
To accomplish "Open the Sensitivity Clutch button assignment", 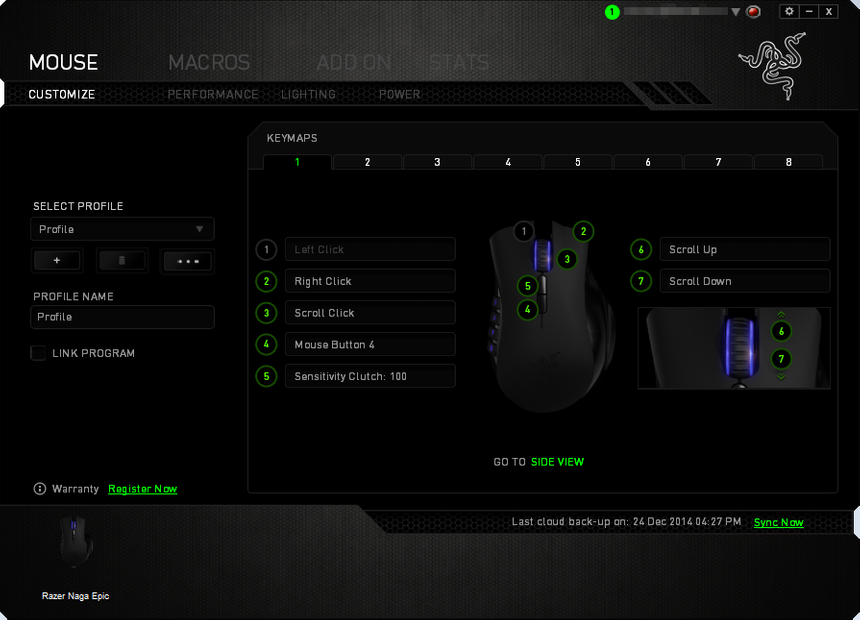I will click(369, 376).
